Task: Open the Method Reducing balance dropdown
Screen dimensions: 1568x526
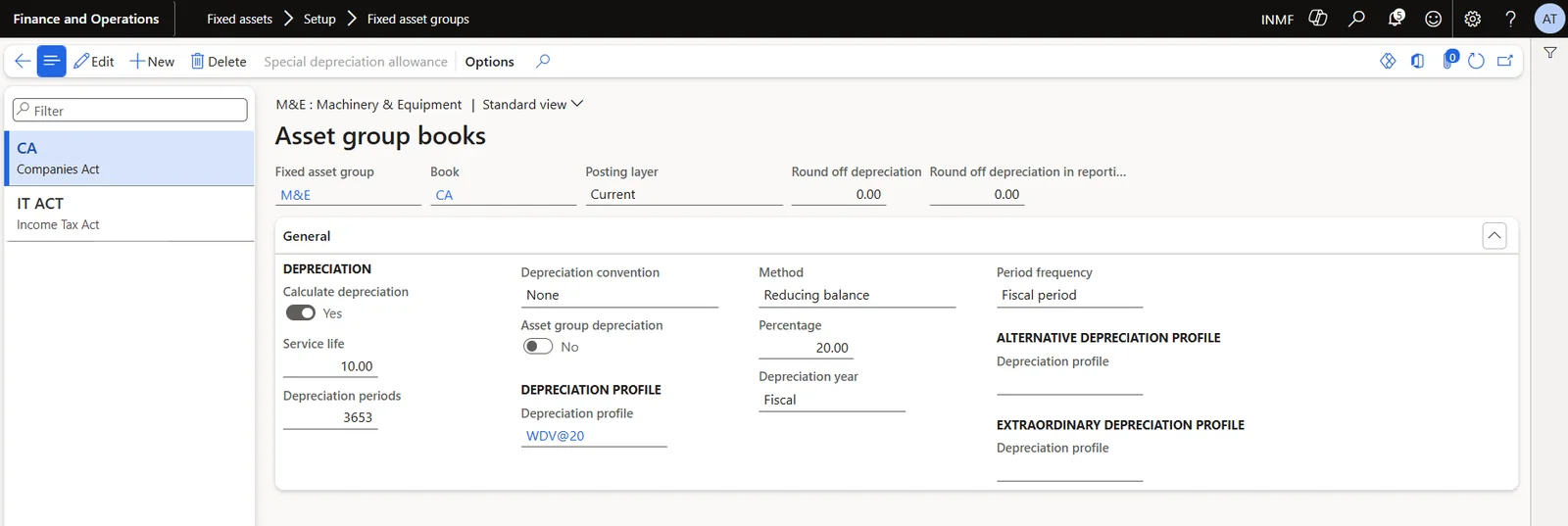Action: 857,295
